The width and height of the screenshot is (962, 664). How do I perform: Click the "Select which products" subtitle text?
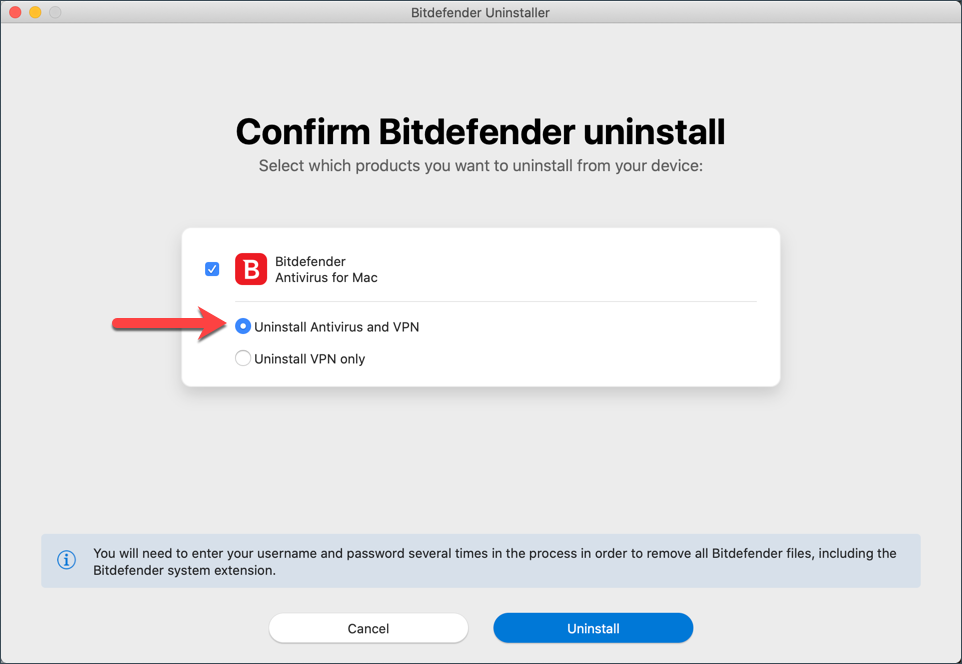click(480, 166)
